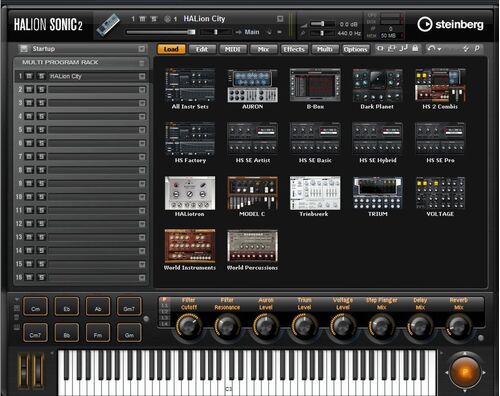Viewport: 500px width, 396px height.
Task: Click the undo arrow in toolbar
Action: [x=432, y=49]
